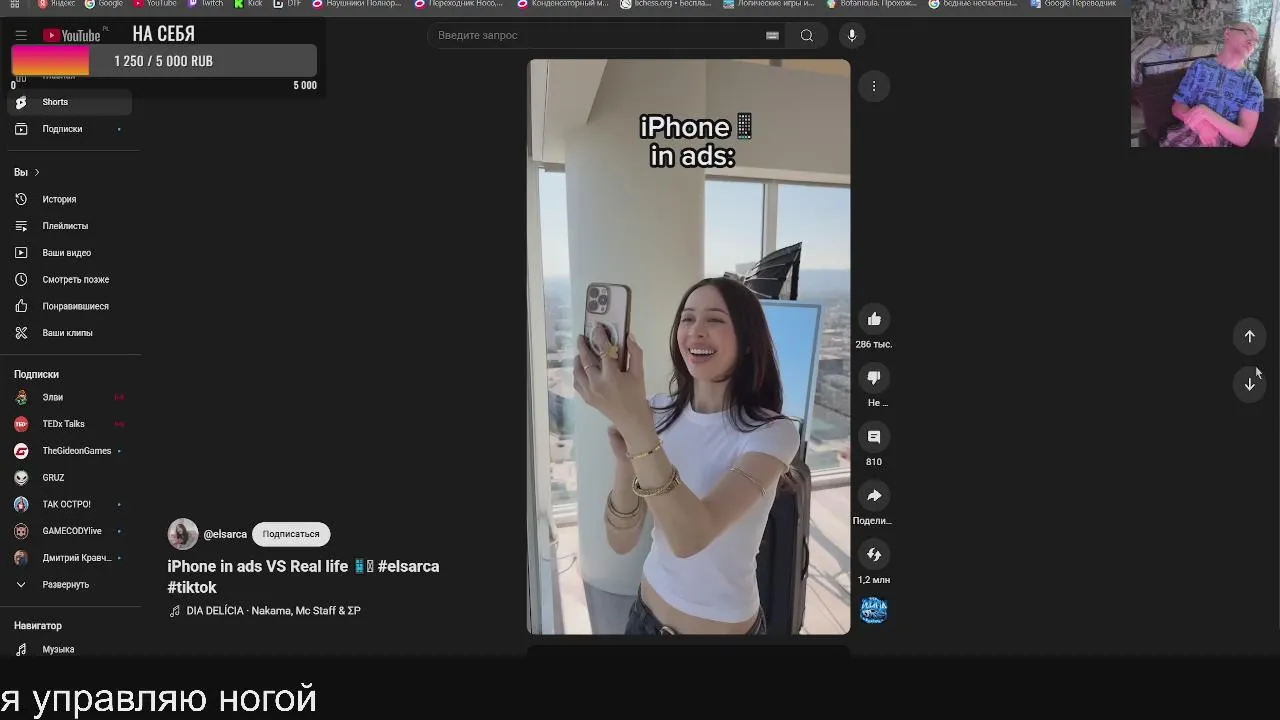The width and height of the screenshot is (1280, 720).
Task: Dislike the Short with thumbs down
Action: pos(874,378)
